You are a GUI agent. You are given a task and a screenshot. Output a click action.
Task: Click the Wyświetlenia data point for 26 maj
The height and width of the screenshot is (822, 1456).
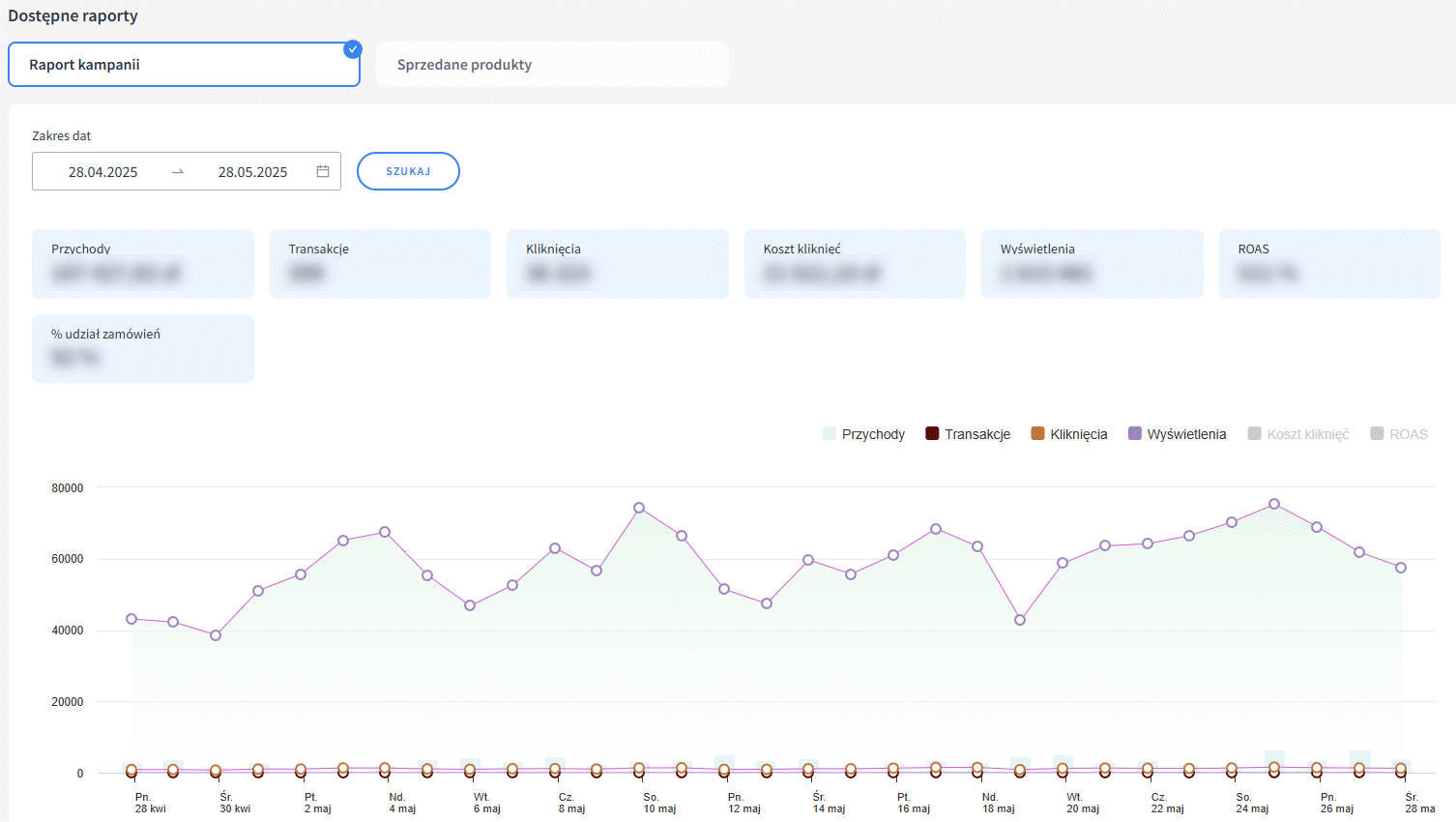click(1317, 527)
